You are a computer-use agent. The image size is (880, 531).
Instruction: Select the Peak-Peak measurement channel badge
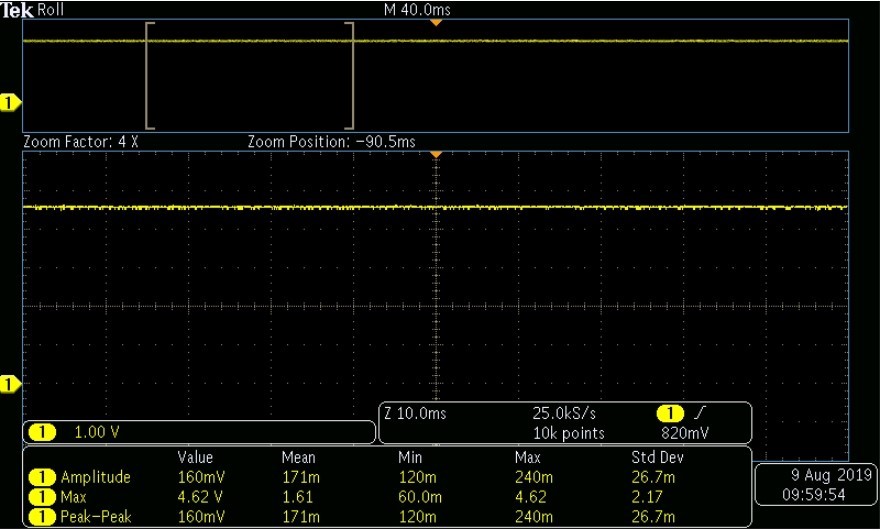point(42,517)
